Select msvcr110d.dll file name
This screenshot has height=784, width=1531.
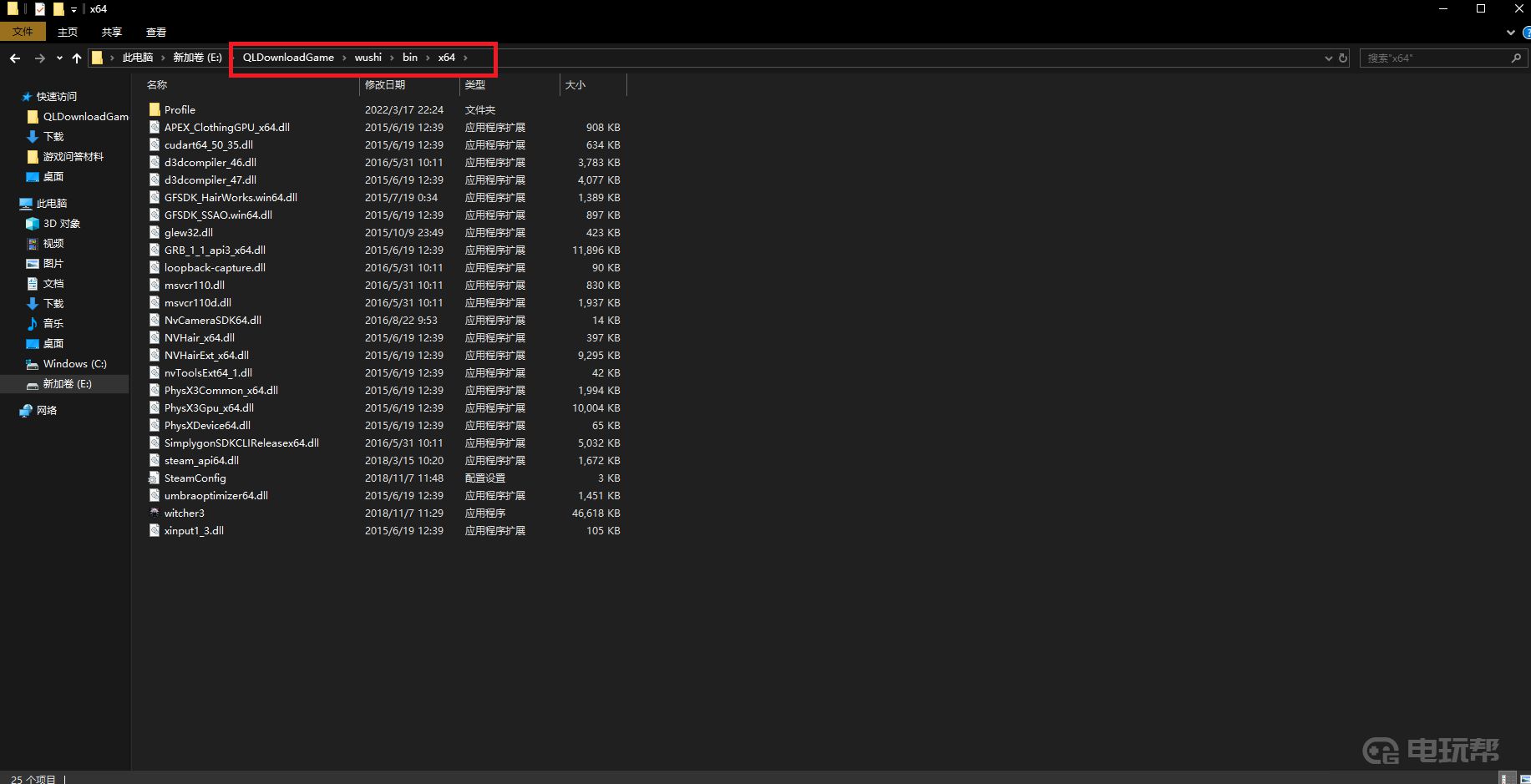coord(198,302)
